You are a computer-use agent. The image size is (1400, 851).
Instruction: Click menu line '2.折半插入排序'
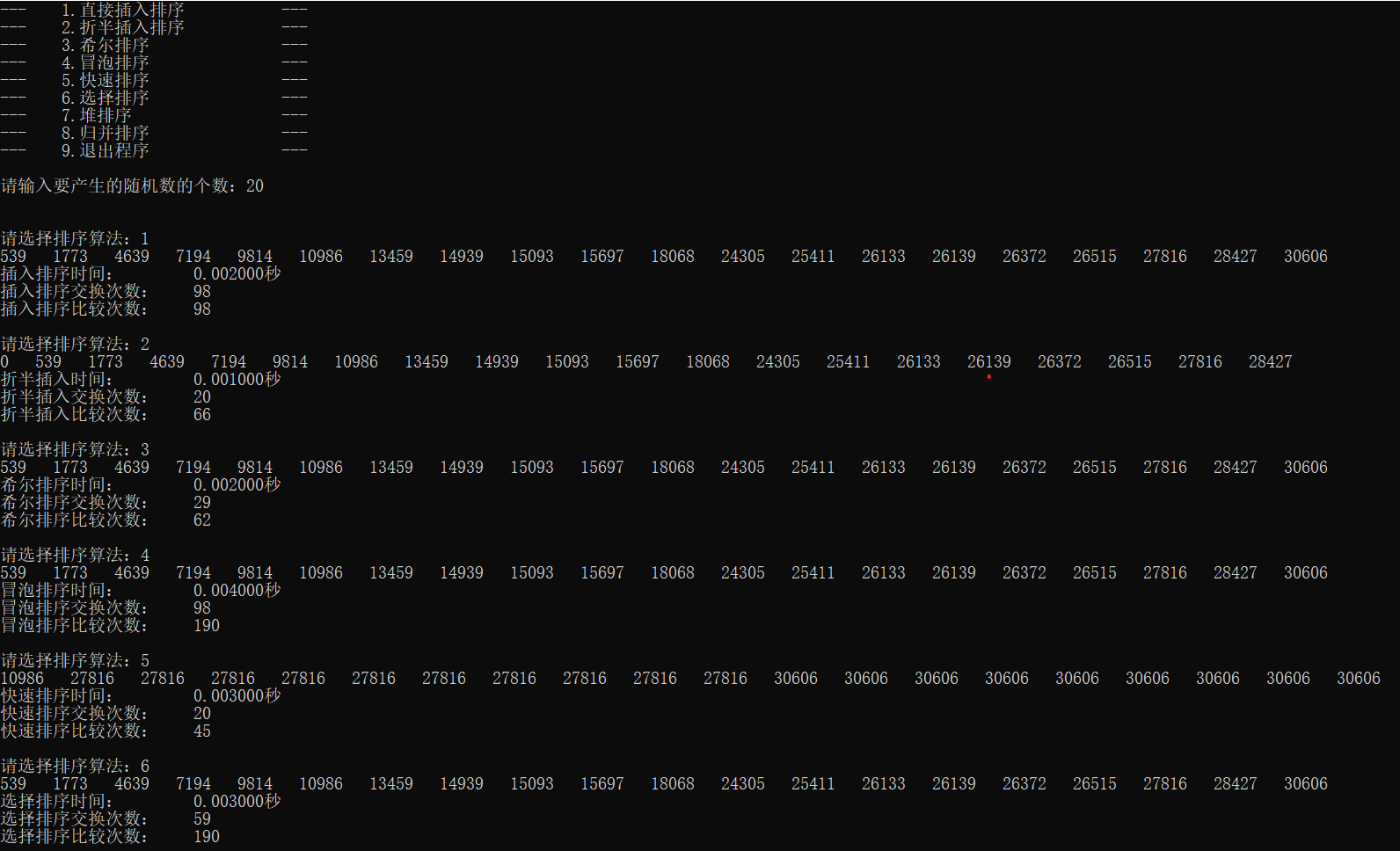tap(123, 27)
